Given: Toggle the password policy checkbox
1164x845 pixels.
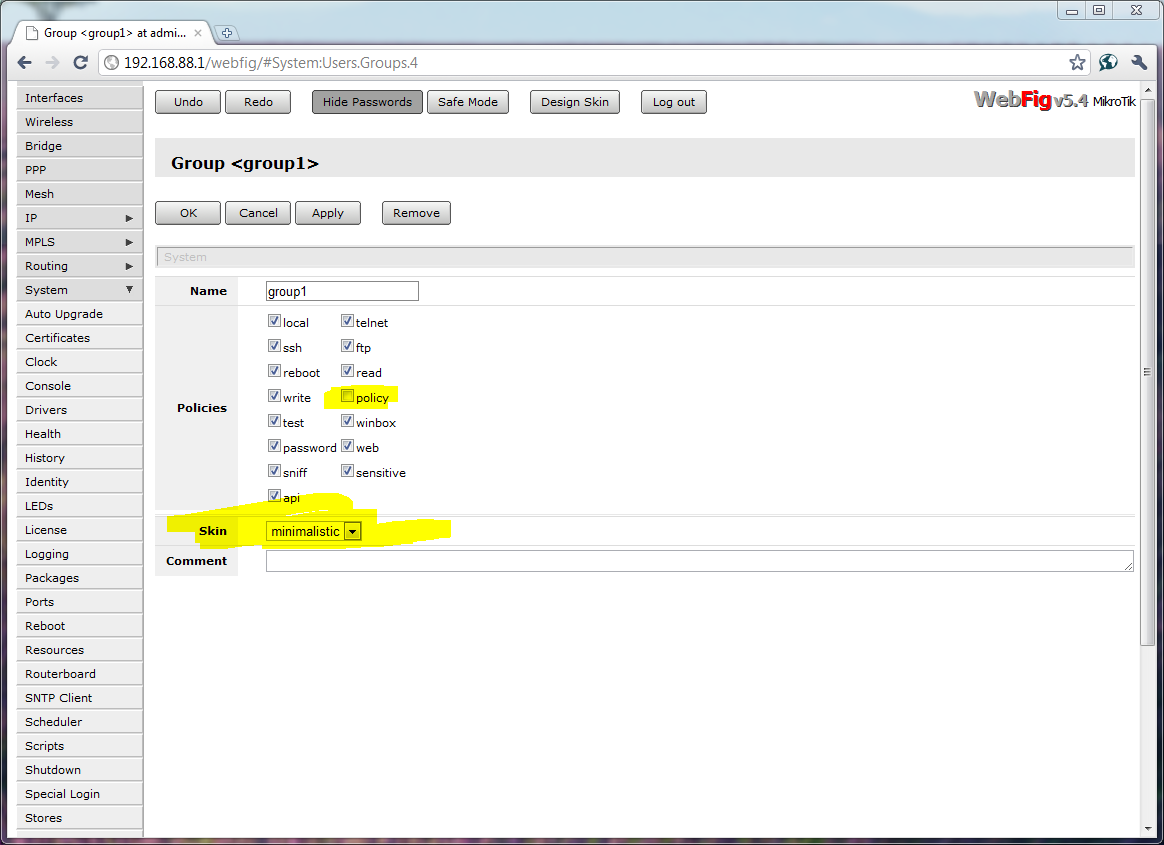Looking at the screenshot, I should click(x=274, y=446).
